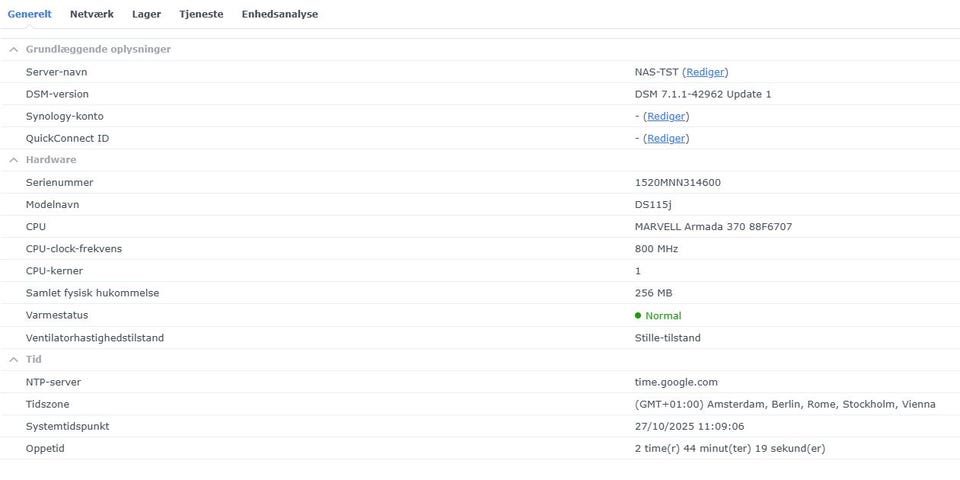Click the DSM version value text

[703, 94]
